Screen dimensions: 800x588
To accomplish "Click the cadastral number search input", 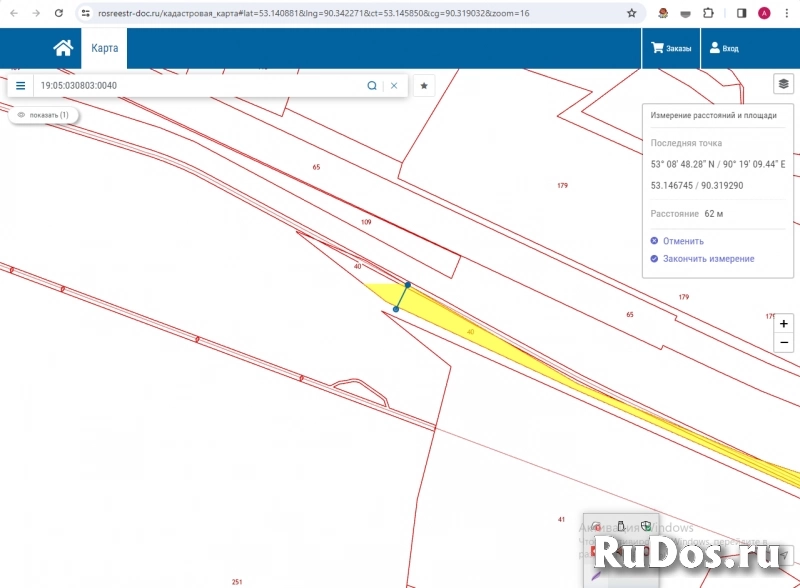I will [200, 86].
